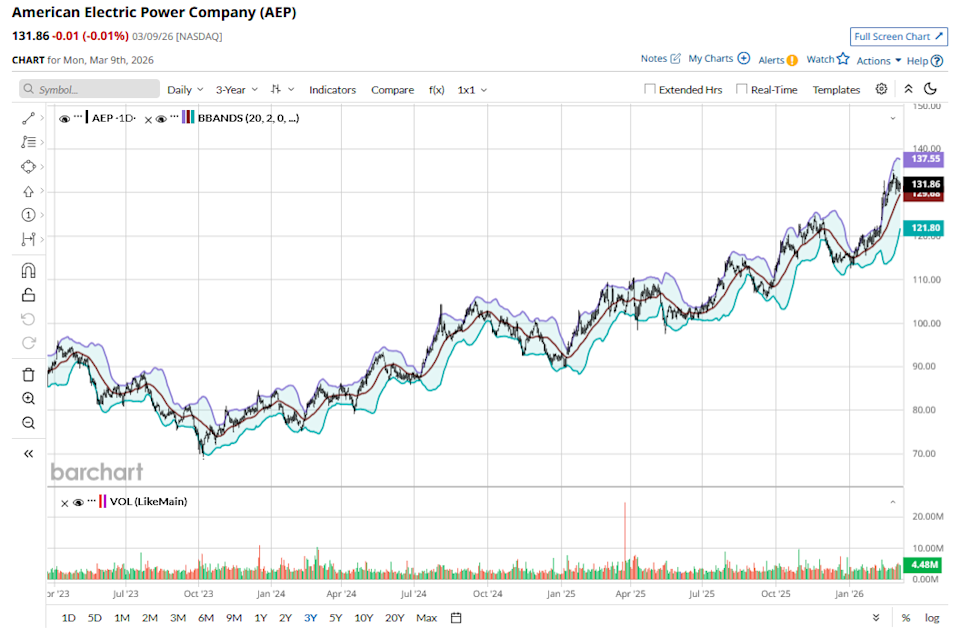
Task: Click the Full Screen Chart button
Action: coord(898,36)
